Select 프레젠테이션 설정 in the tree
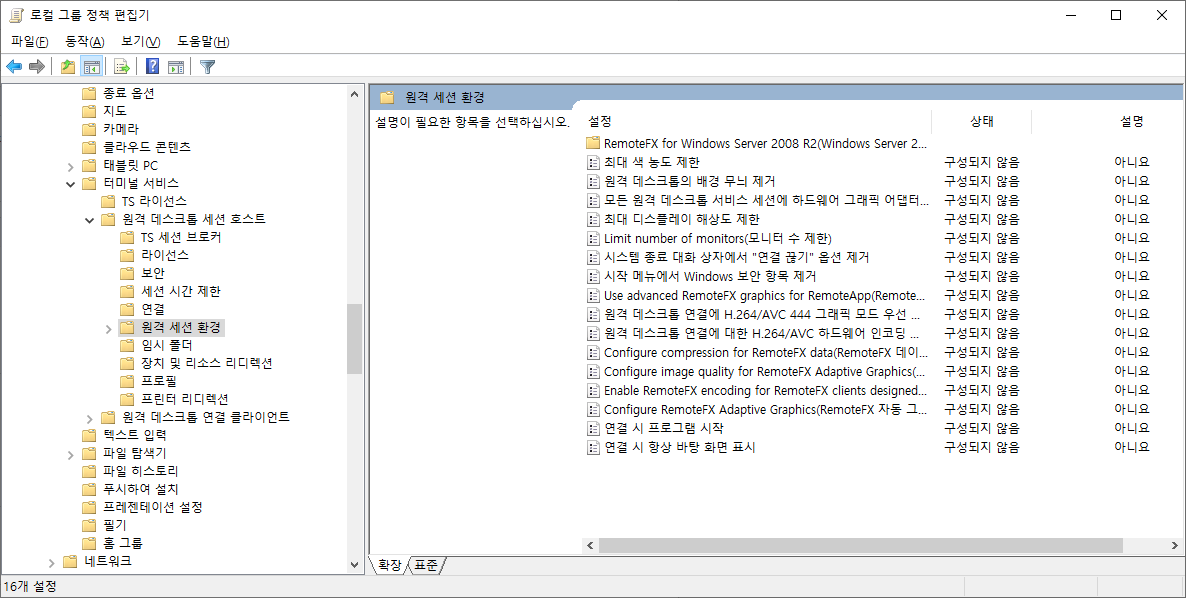Image resolution: width=1186 pixels, height=598 pixels. coord(153,507)
